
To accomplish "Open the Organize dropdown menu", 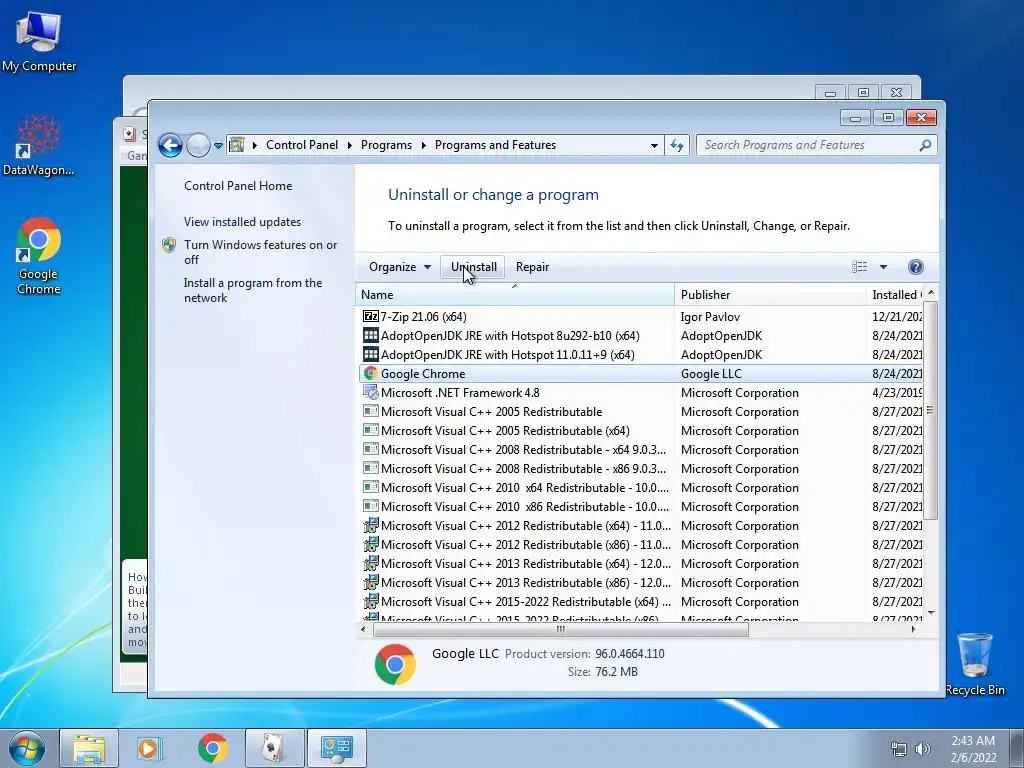I will pyautogui.click(x=399, y=266).
